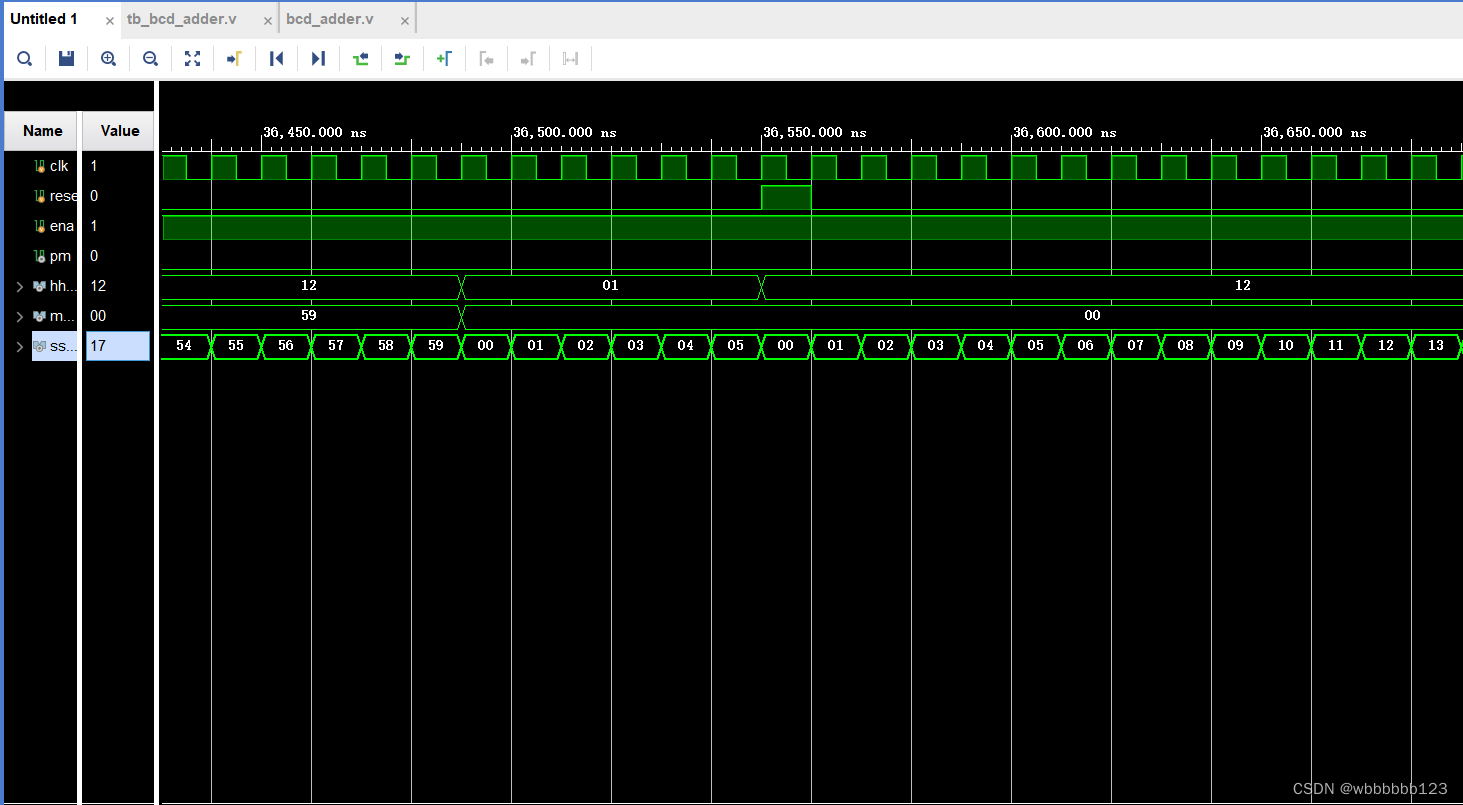The width and height of the screenshot is (1463, 805).
Task: Select the ena signal name
Action: pos(62,226)
